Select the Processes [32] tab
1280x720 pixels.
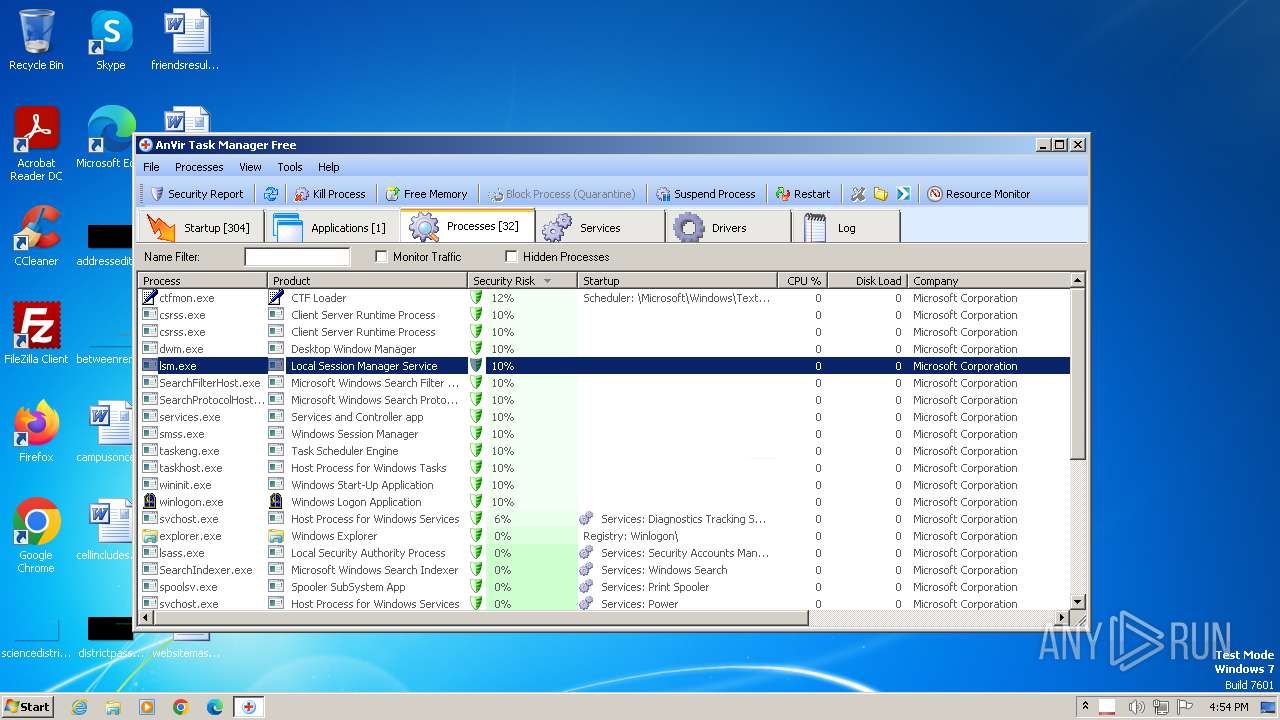pos(467,226)
